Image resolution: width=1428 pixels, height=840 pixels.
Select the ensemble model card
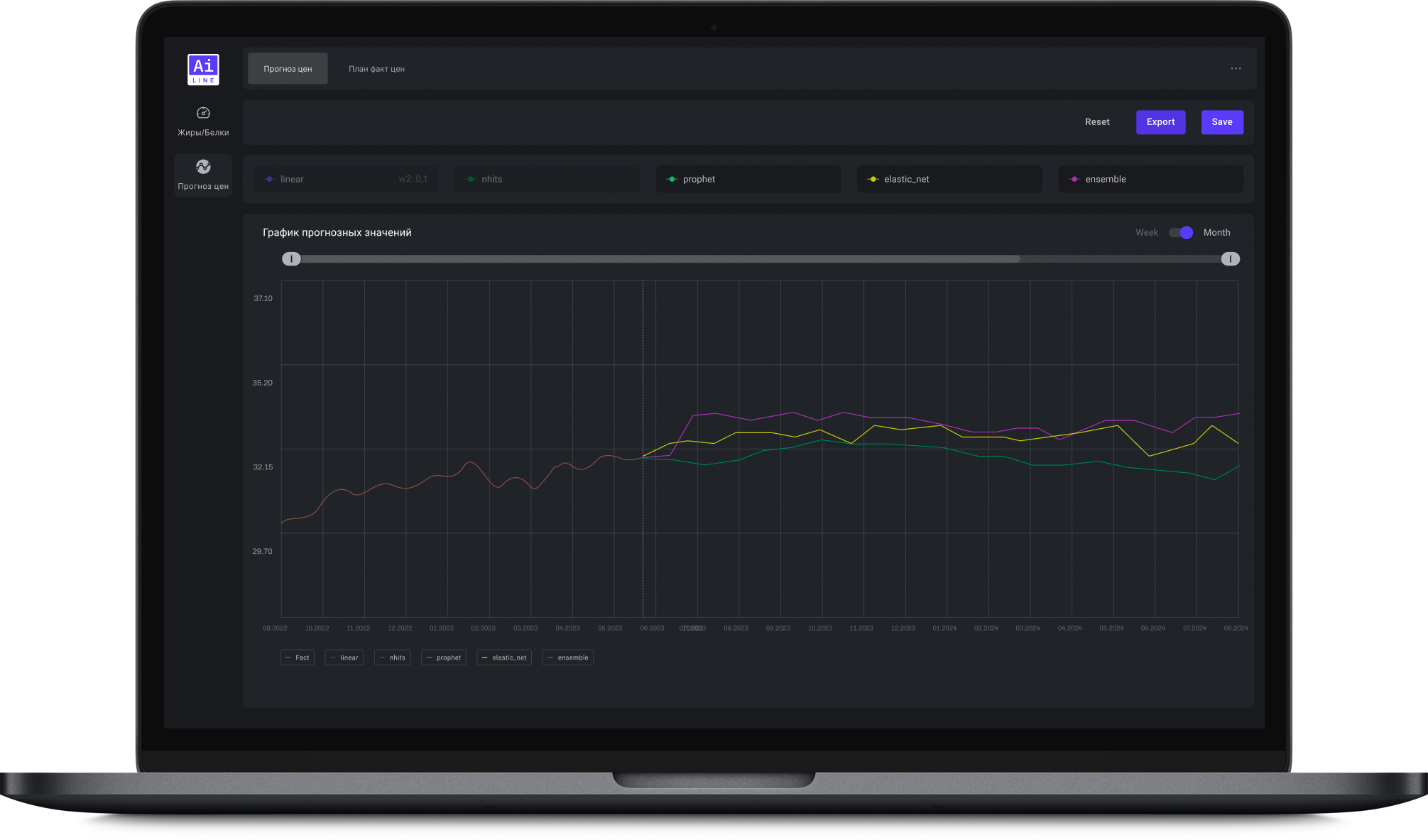click(1150, 180)
